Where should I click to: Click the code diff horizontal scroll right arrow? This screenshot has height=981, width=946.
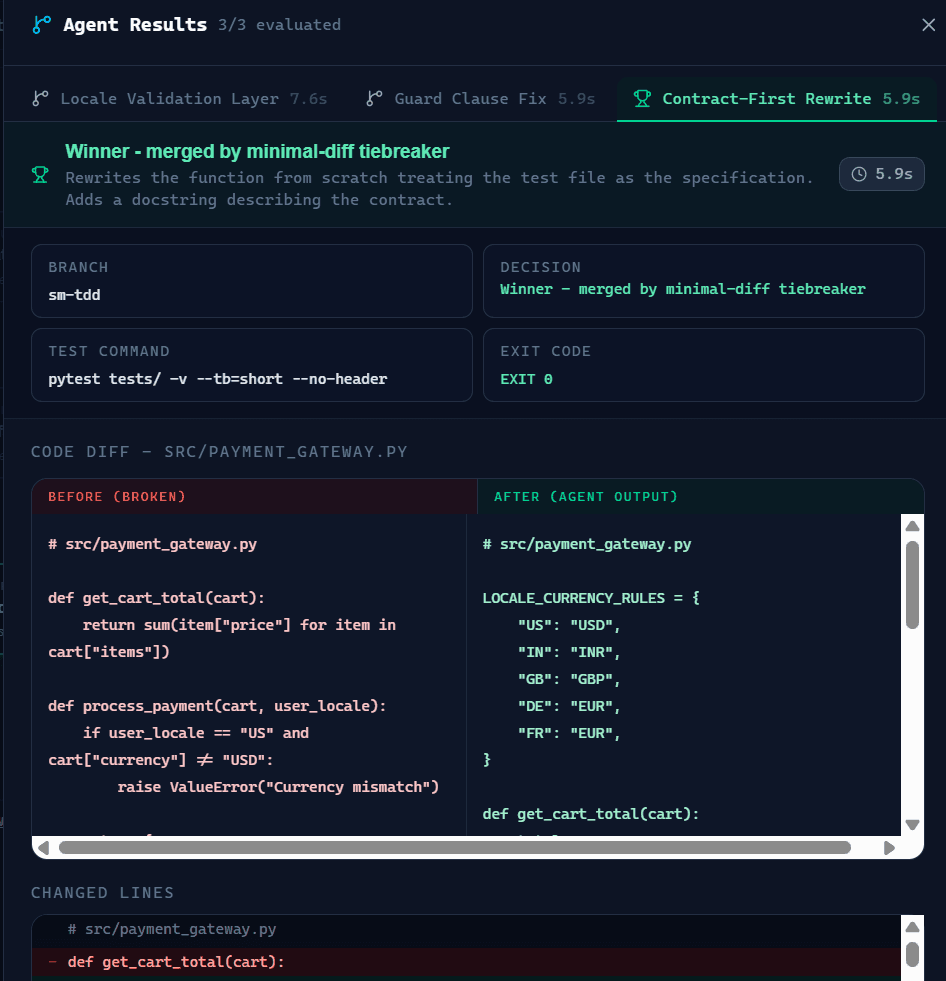[x=889, y=848]
